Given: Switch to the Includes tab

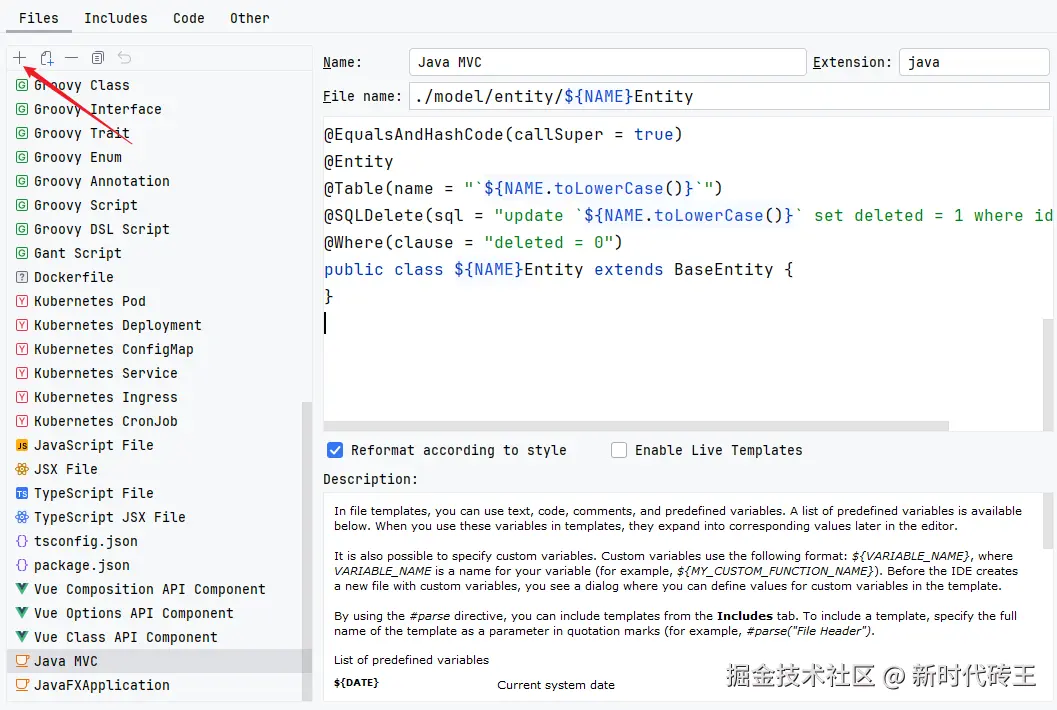Looking at the screenshot, I should (x=116, y=18).
